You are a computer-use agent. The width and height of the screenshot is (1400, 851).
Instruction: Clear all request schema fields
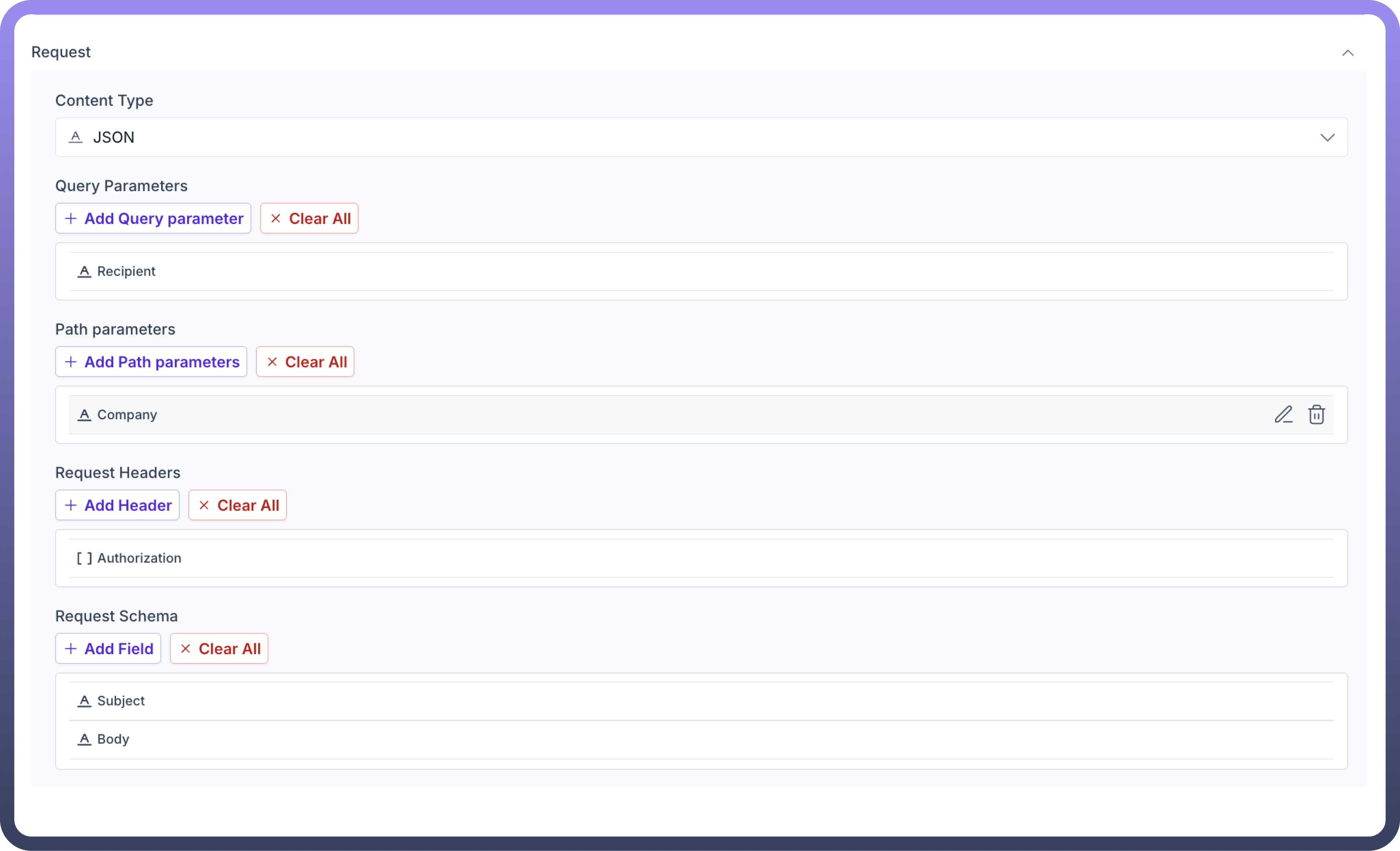(x=219, y=648)
